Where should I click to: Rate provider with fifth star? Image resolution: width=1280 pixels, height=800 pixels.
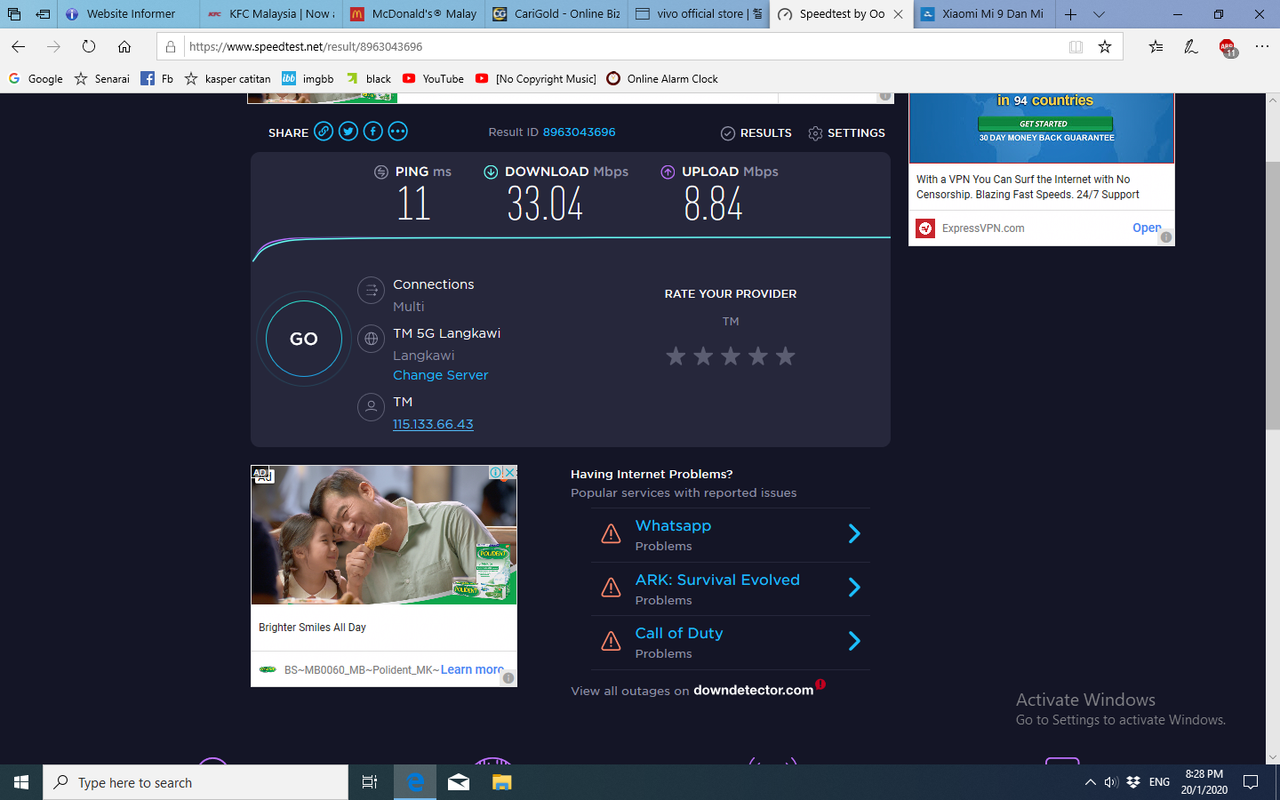click(785, 356)
